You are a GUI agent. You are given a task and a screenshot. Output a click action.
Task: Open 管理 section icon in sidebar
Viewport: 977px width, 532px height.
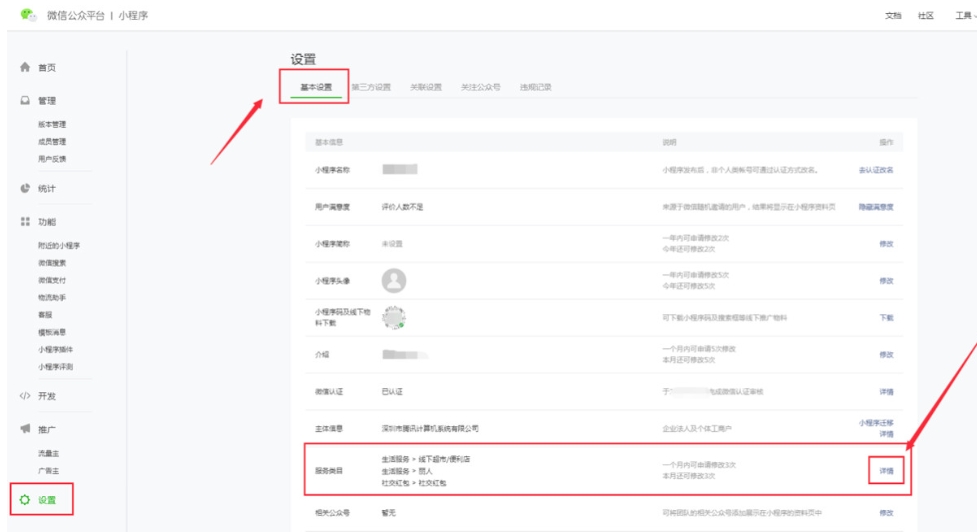tap(25, 101)
